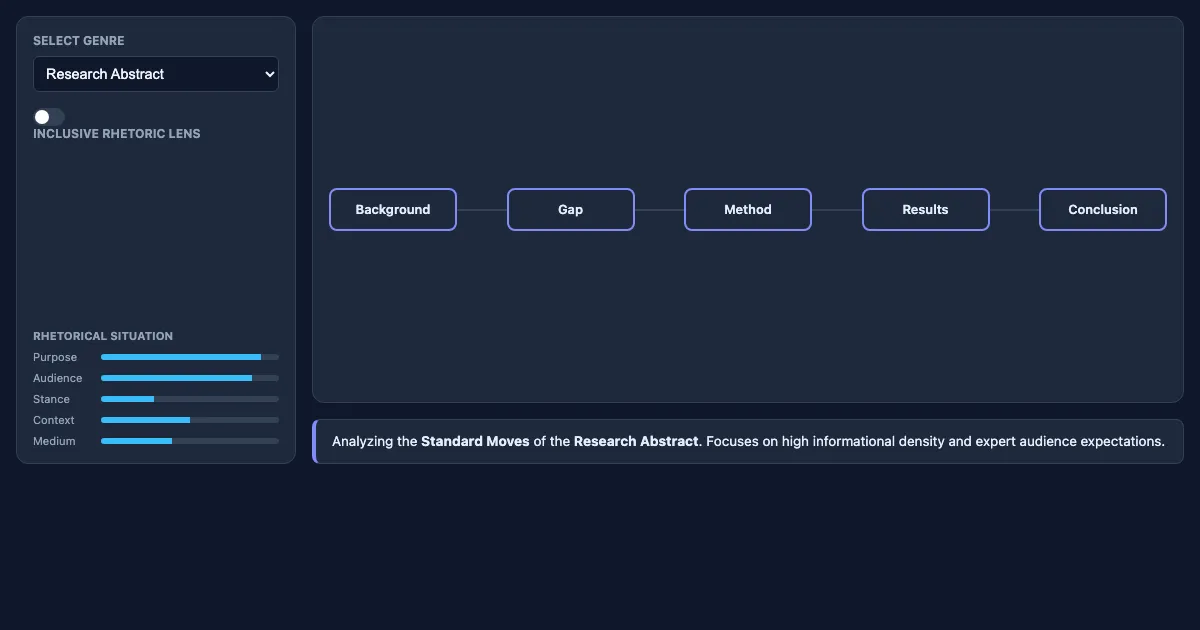Click the "Medium" label text

point(54,441)
